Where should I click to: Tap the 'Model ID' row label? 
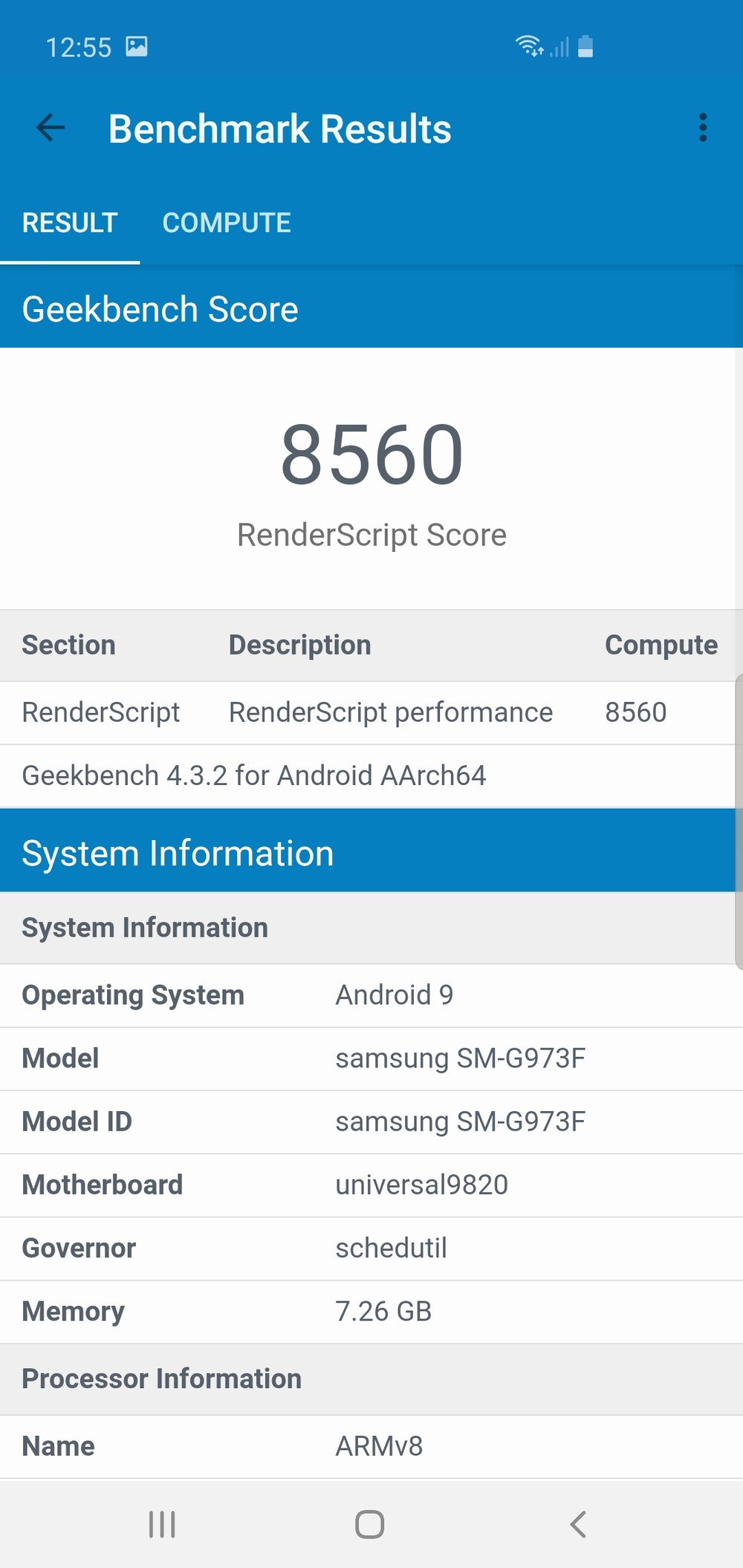pyautogui.click(x=77, y=1122)
